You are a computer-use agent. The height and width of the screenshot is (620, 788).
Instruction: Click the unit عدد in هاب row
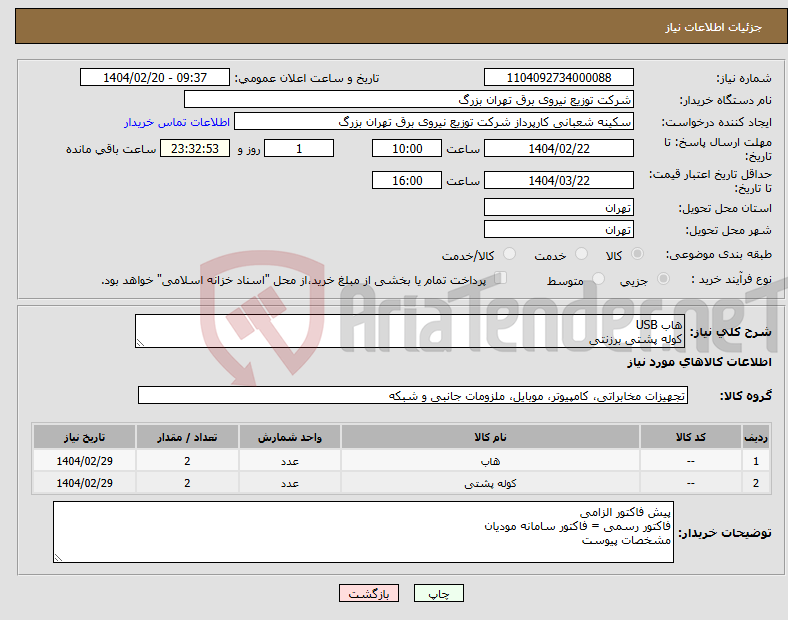coord(290,461)
